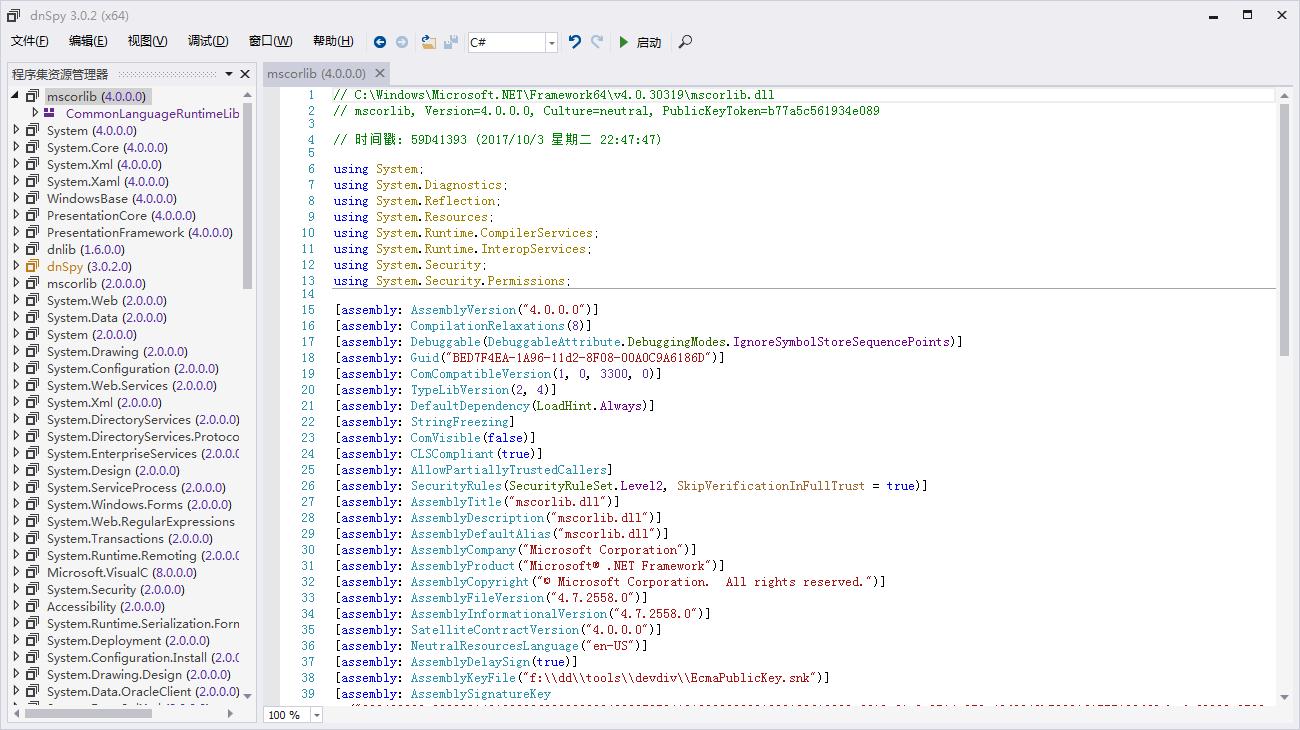This screenshot has width=1300, height=730.
Task: Click the Microsoft.VisualC (8.0.0.0) assembly icon
Action: tap(32, 572)
